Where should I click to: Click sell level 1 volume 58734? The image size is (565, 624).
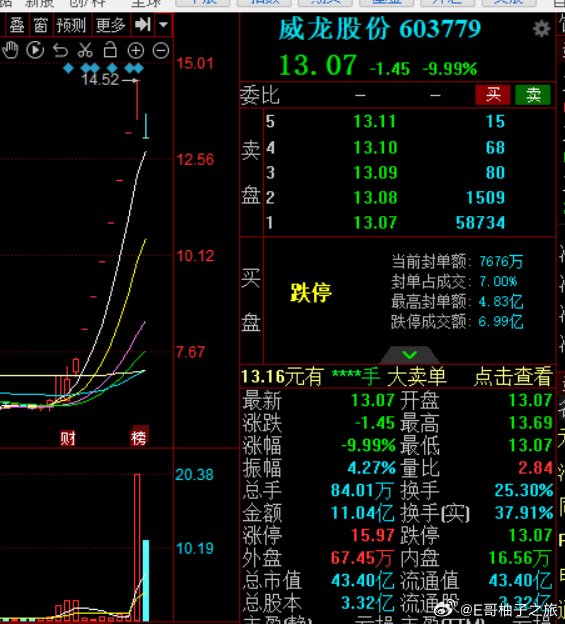pos(480,223)
